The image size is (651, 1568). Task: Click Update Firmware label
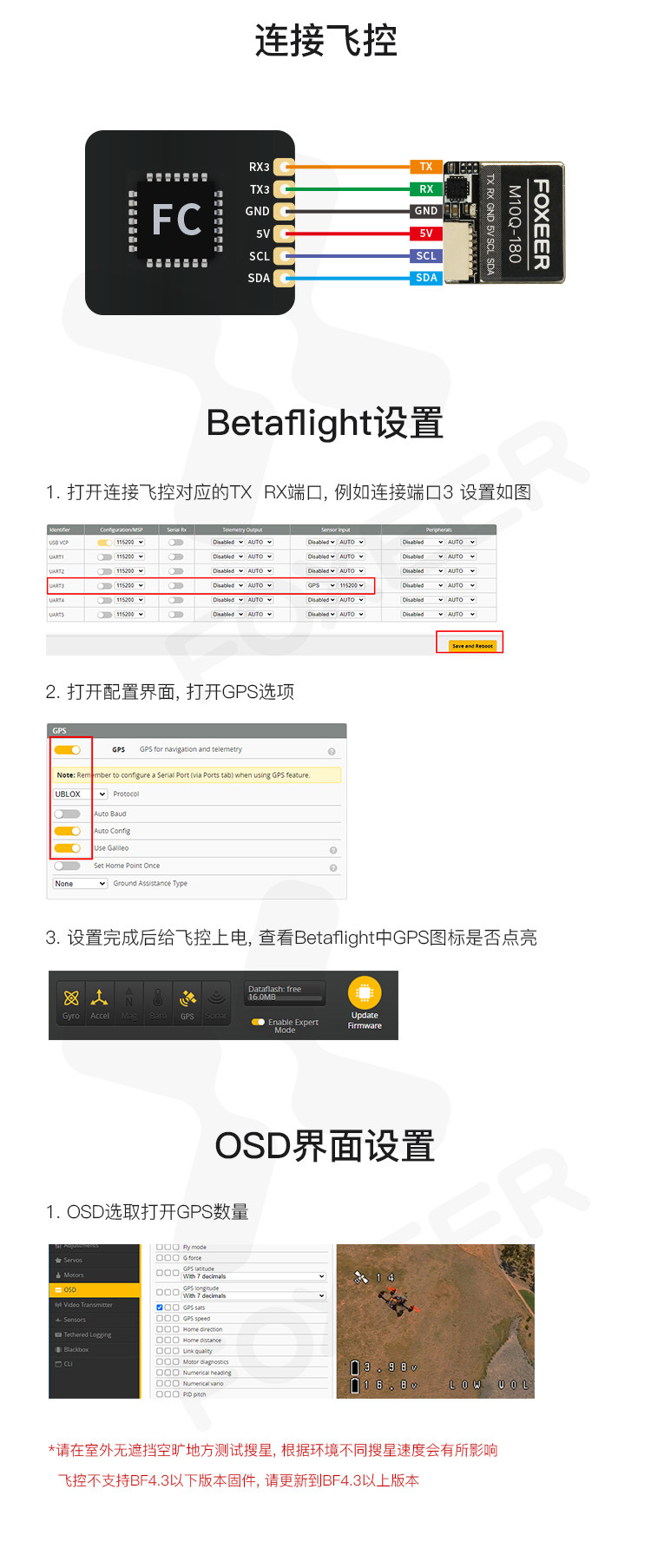point(365,1020)
